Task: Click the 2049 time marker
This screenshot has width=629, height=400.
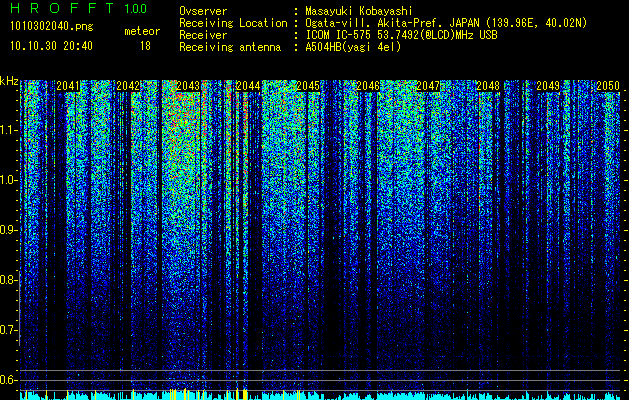Action: [x=548, y=86]
